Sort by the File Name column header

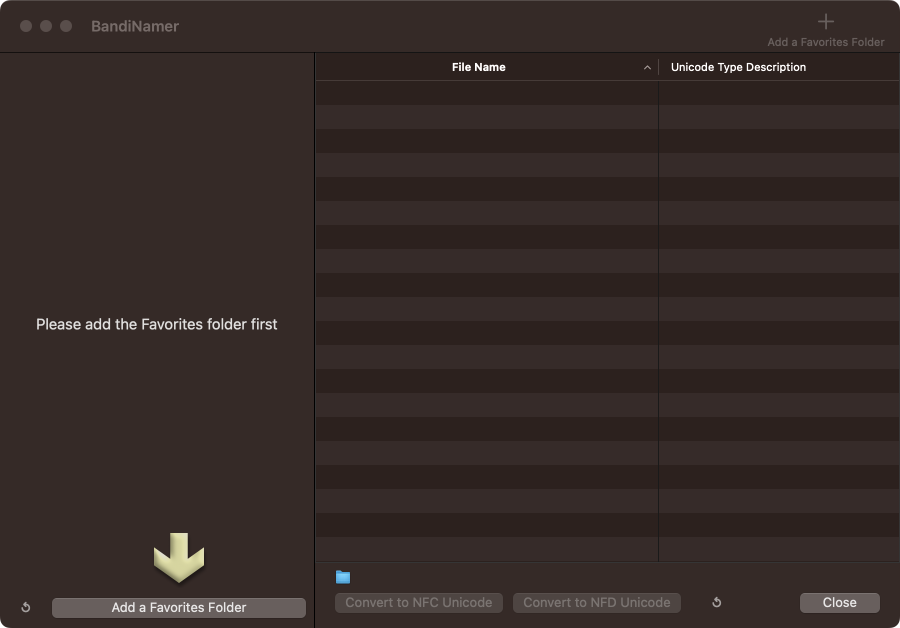(478, 67)
